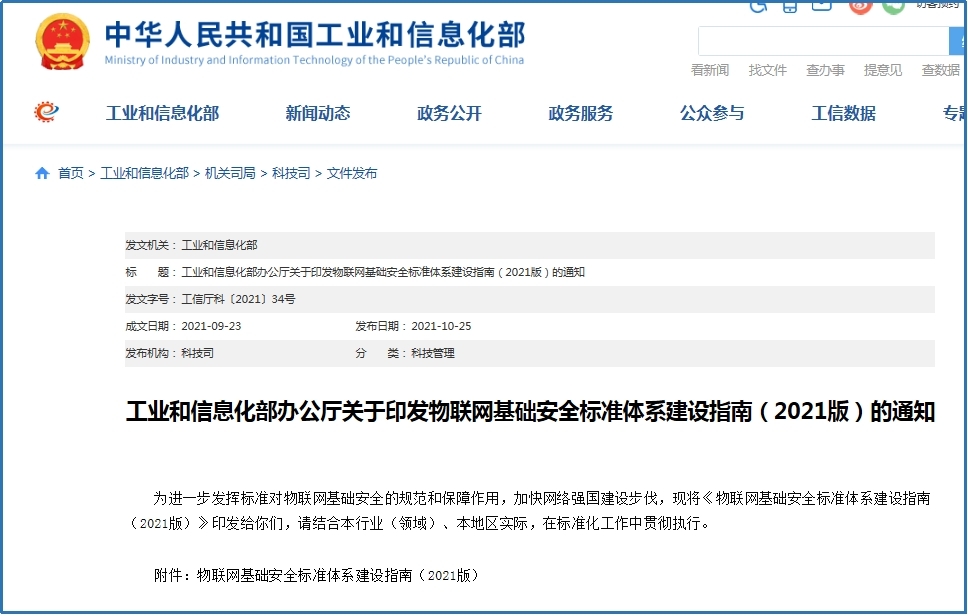Click the paragraph line starting with 为进一步发挥标准
Viewport: 968px width, 616px height.
(541, 498)
